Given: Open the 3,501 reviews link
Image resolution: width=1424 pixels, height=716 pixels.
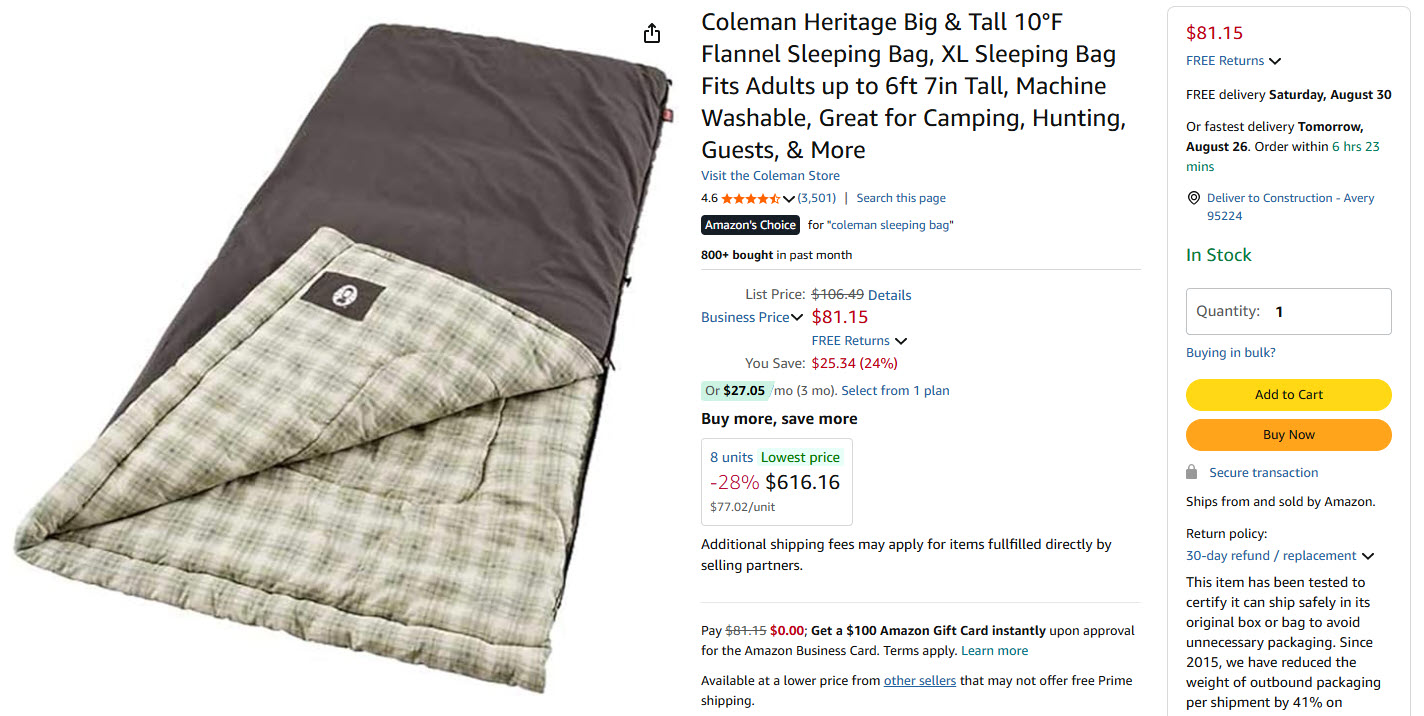Looking at the screenshot, I should [x=817, y=198].
